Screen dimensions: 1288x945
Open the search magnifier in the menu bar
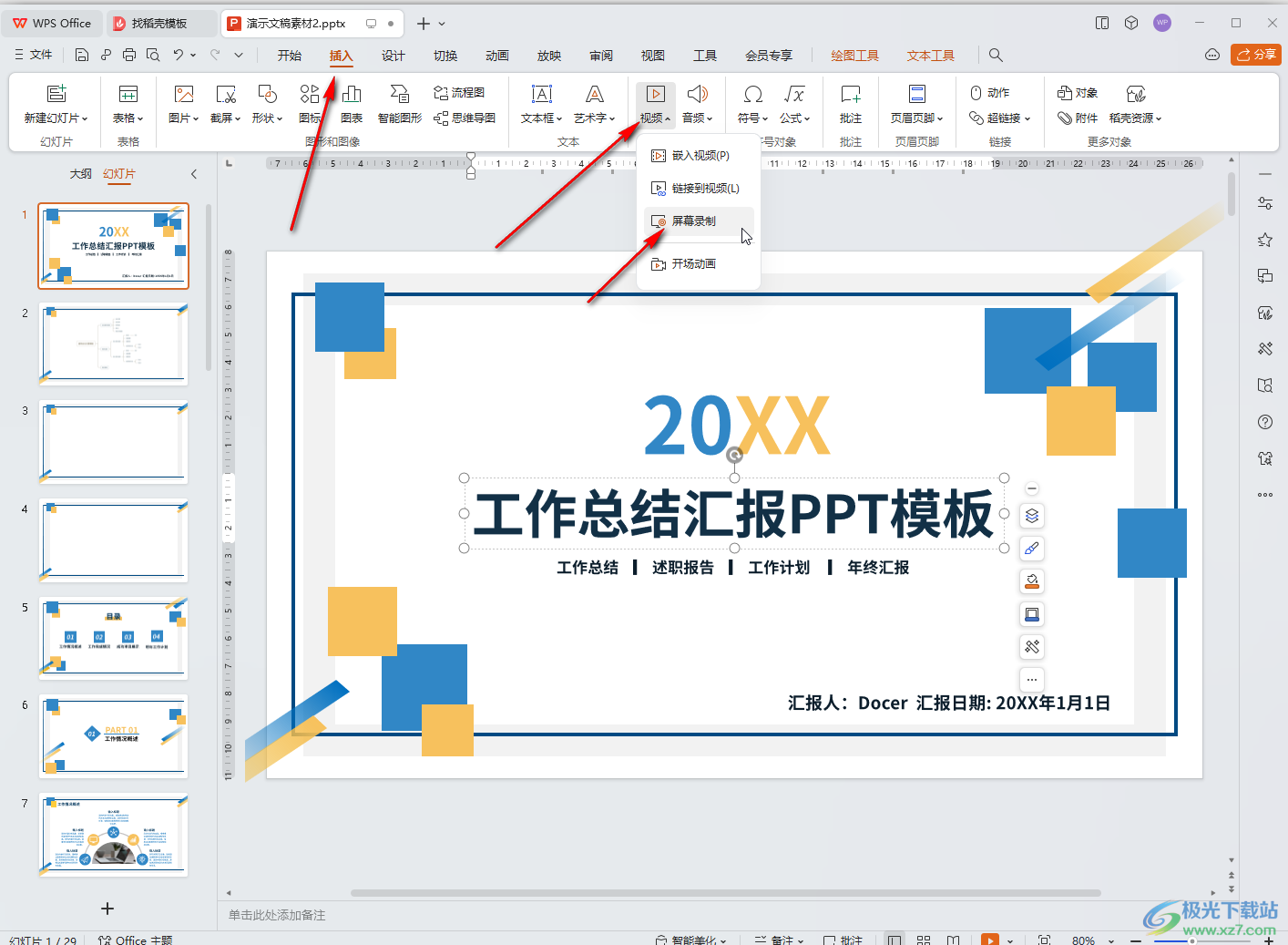click(996, 56)
